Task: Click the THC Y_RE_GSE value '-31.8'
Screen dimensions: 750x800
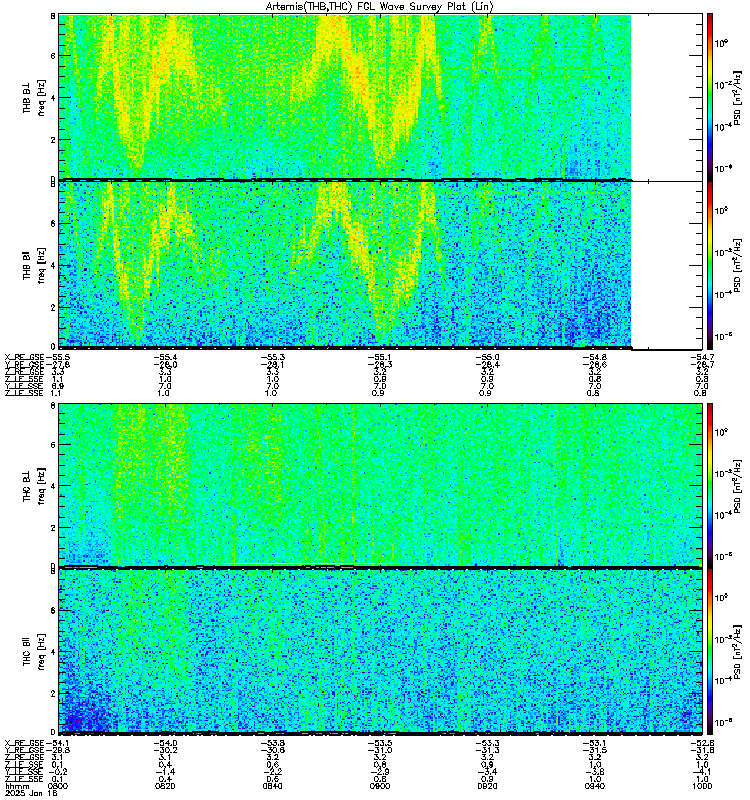Action: tap(702, 750)
